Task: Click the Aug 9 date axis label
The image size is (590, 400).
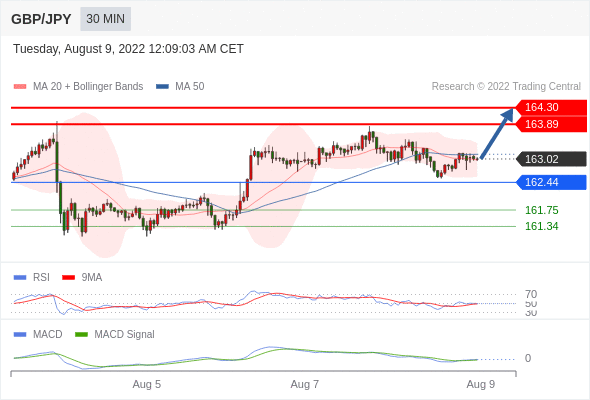Action: coord(481,384)
